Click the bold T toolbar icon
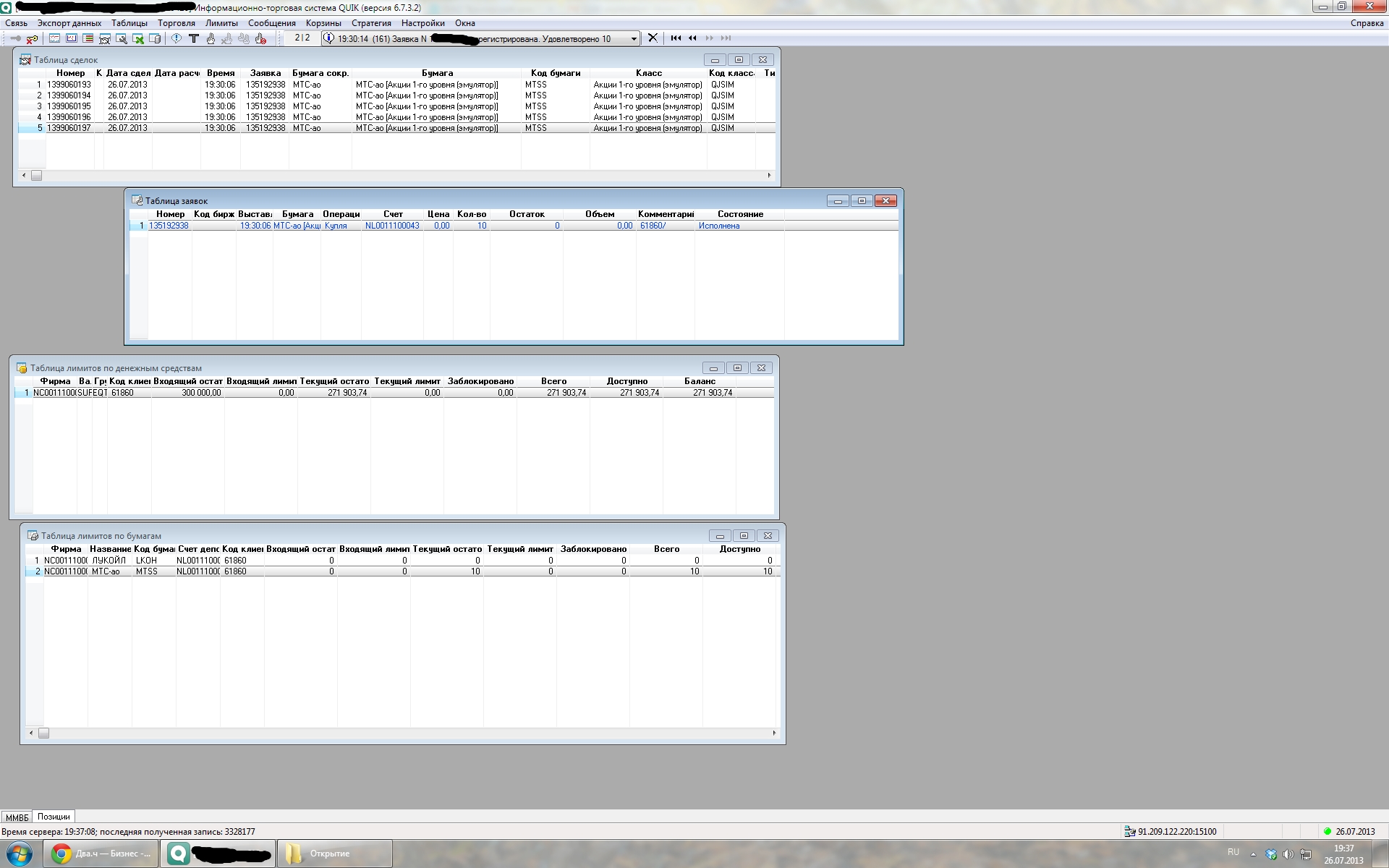This screenshot has height=868, width=1389. click(x=193, y=38)
